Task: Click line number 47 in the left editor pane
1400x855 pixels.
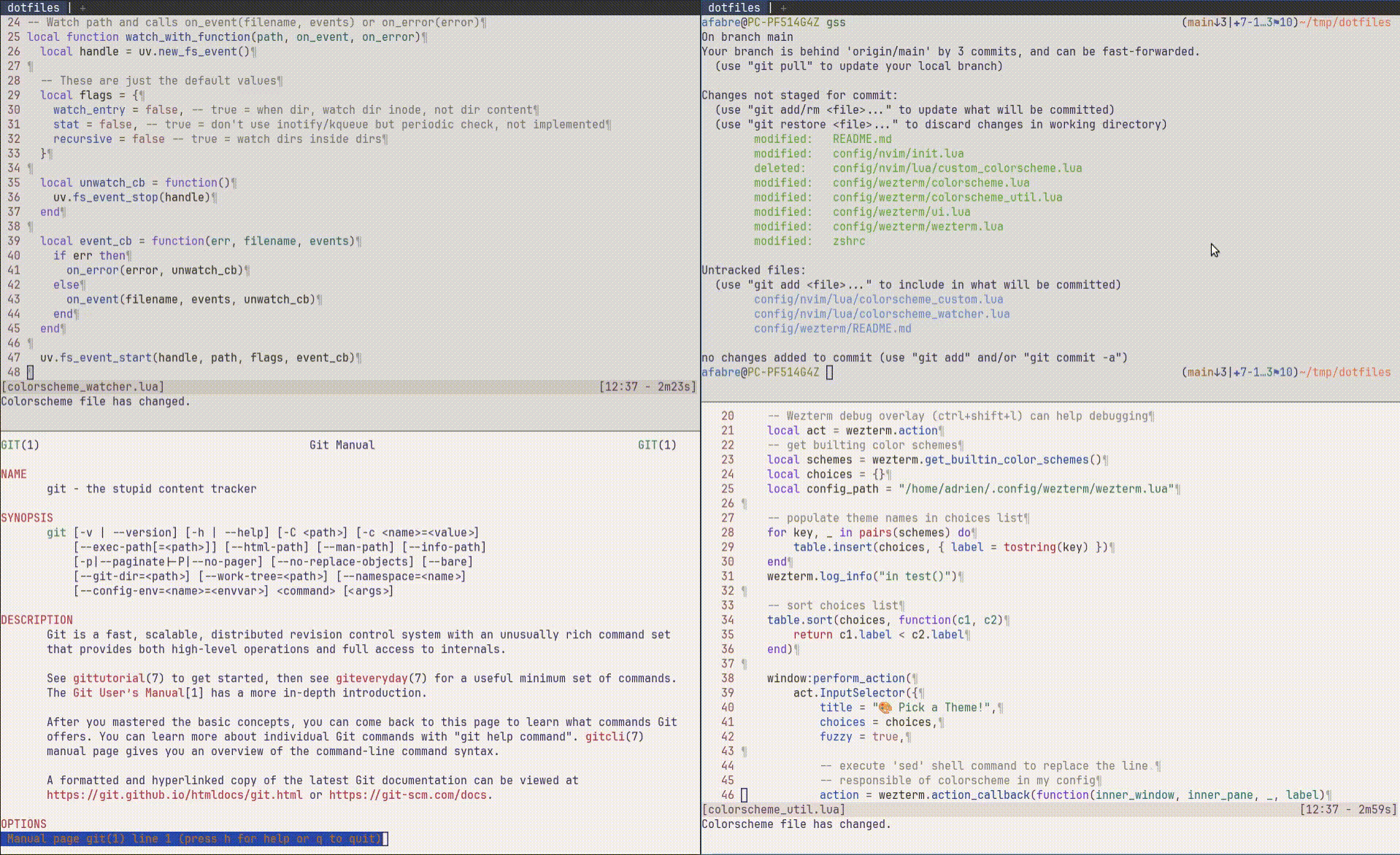Action: click(x=14, y=357)
